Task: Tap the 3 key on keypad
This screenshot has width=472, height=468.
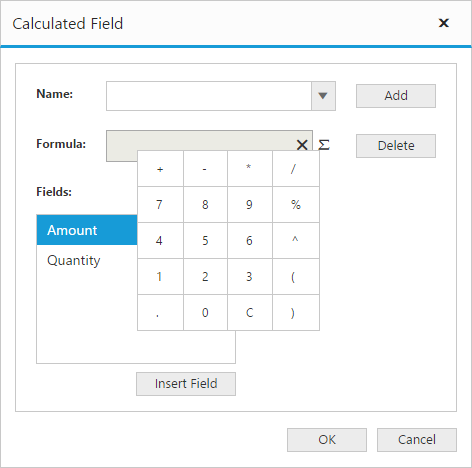Action: click(x=250, y=277)
